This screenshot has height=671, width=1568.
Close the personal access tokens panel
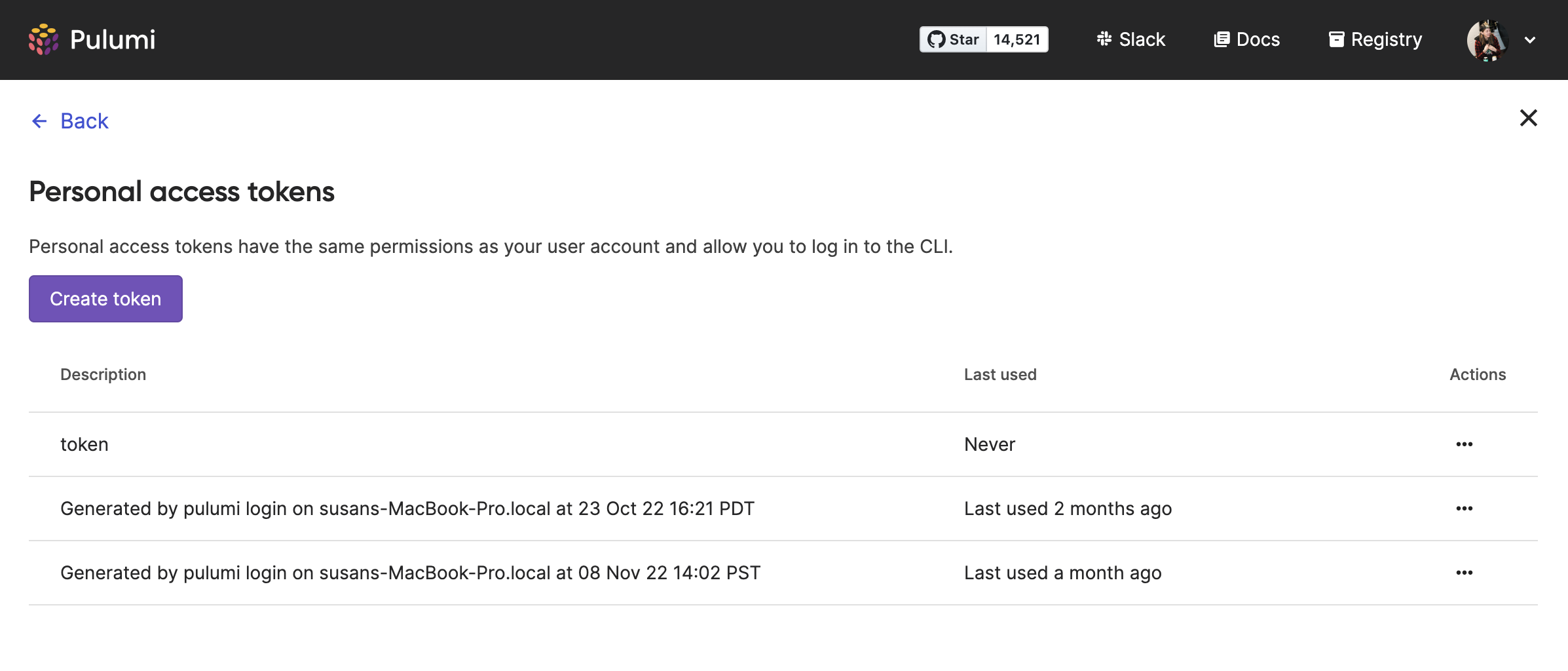point(1528,118)
